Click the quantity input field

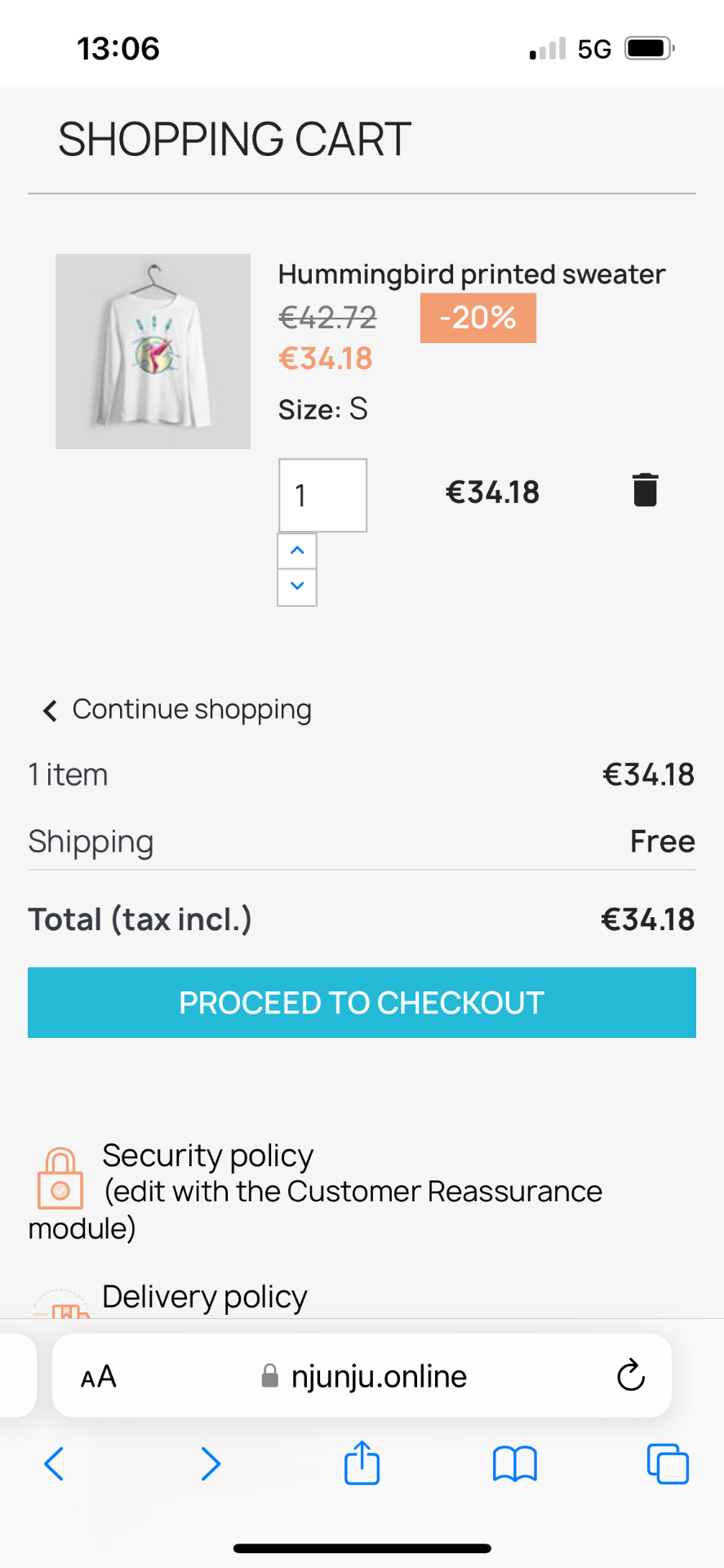tap(322, 495)
